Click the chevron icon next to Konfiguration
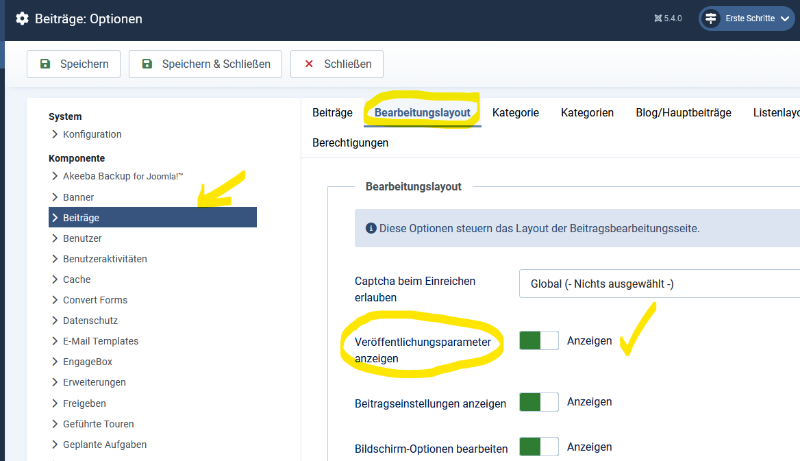This screenshot has width=800, height=461. click(54, 134)
